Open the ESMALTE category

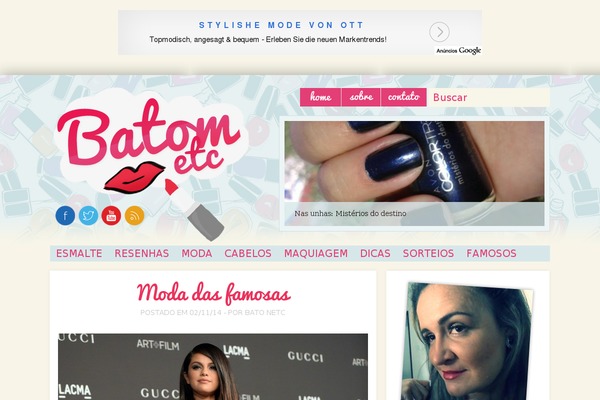[x=79, y=253]
